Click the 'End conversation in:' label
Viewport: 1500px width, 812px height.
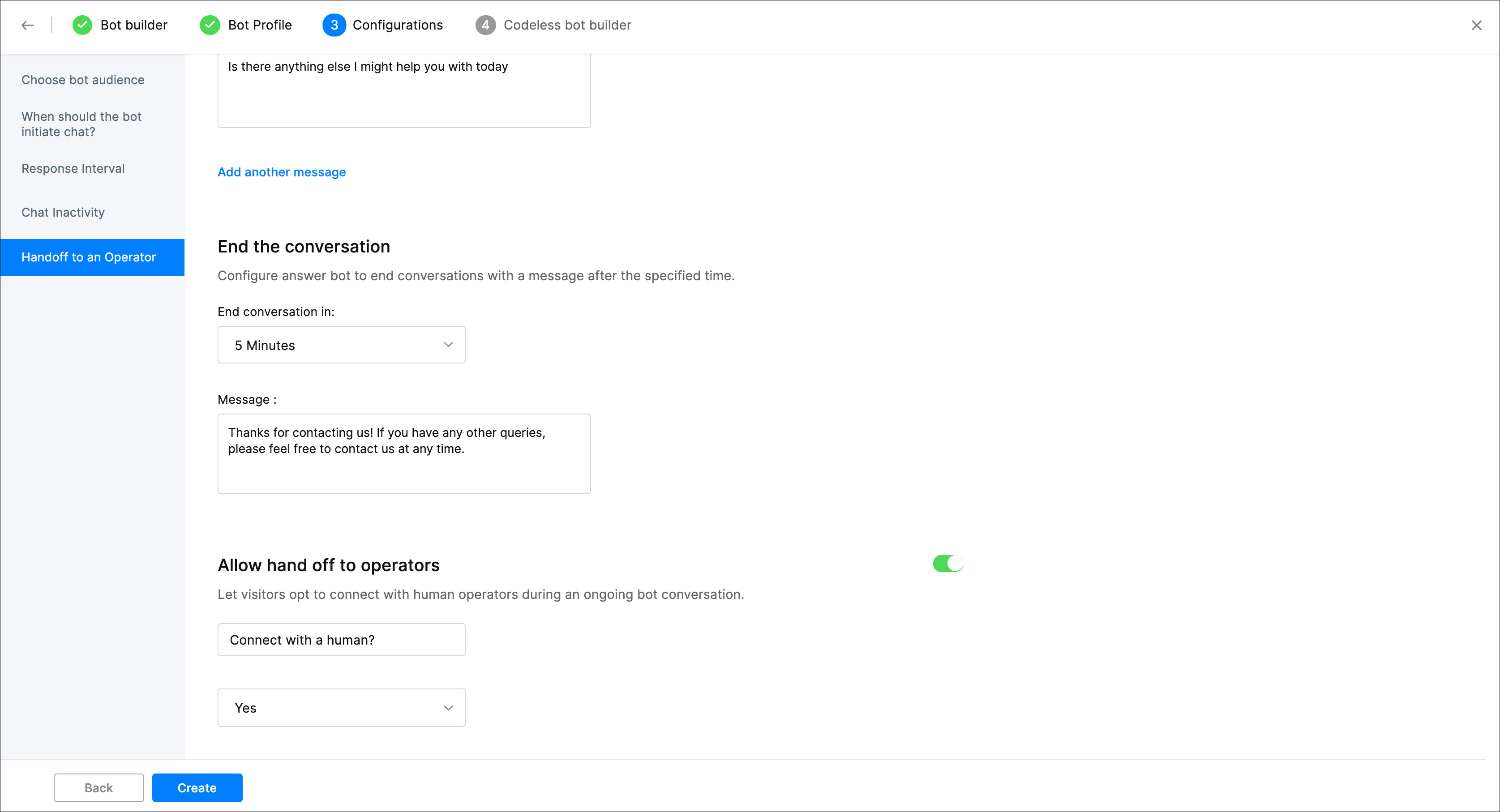[x=276, y=312]
